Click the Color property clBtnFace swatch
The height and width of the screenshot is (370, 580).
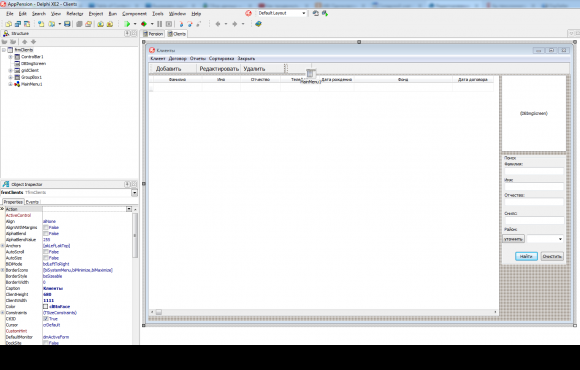pyautogui.click(x=45, y=307)
